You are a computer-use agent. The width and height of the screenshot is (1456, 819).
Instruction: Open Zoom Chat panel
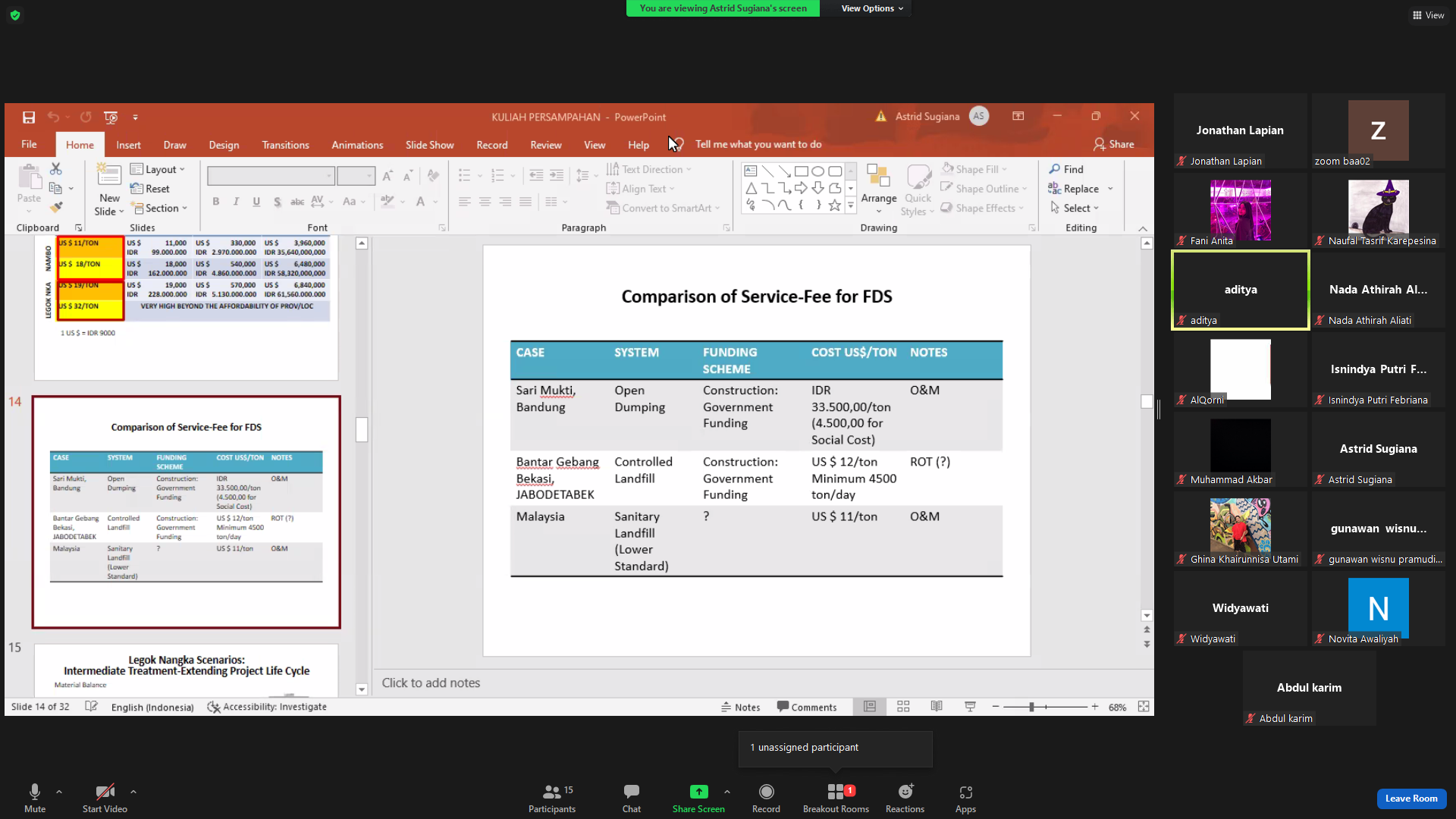coord(632,799)
